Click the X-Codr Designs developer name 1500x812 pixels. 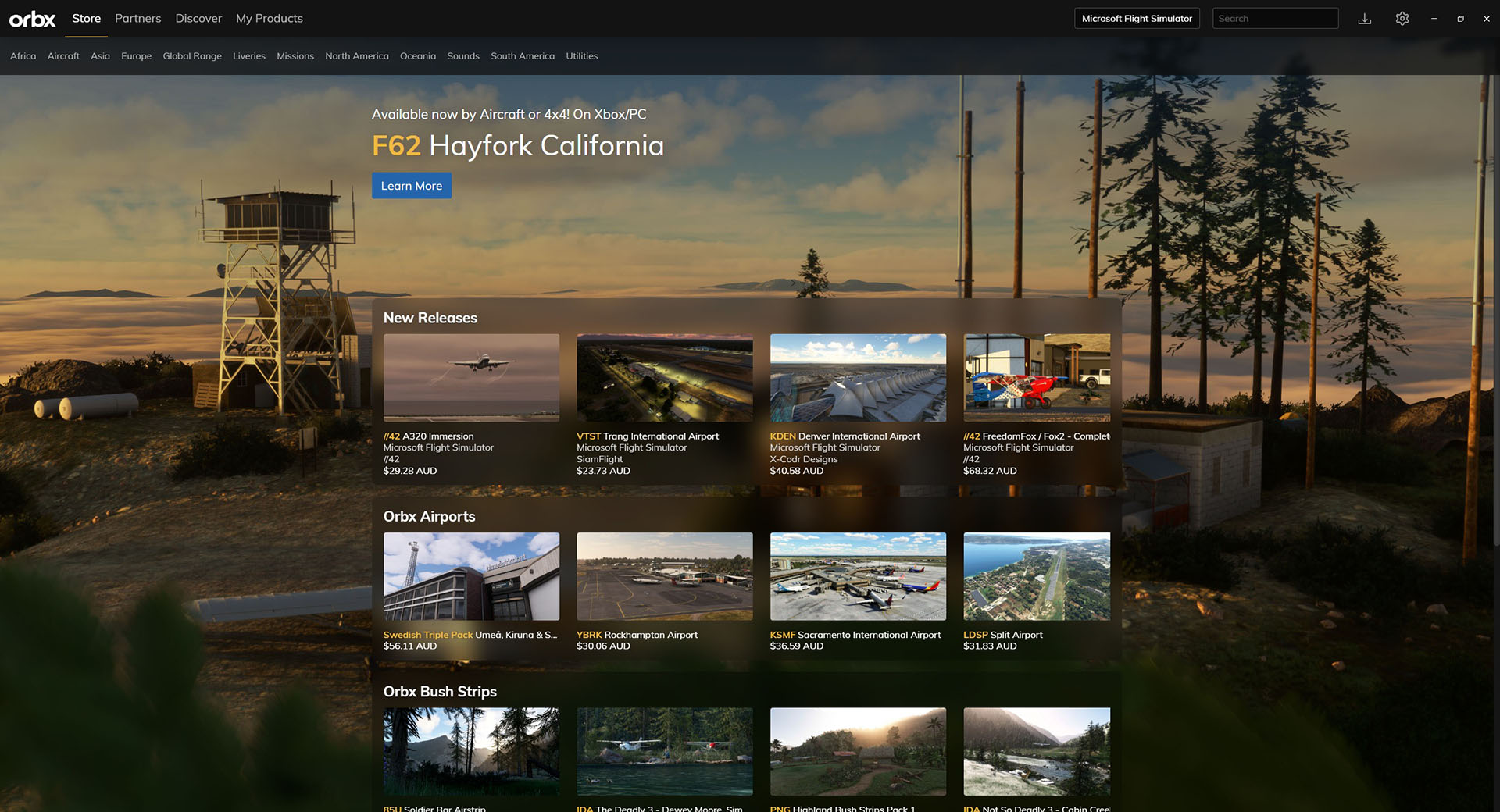coord(804,459)
